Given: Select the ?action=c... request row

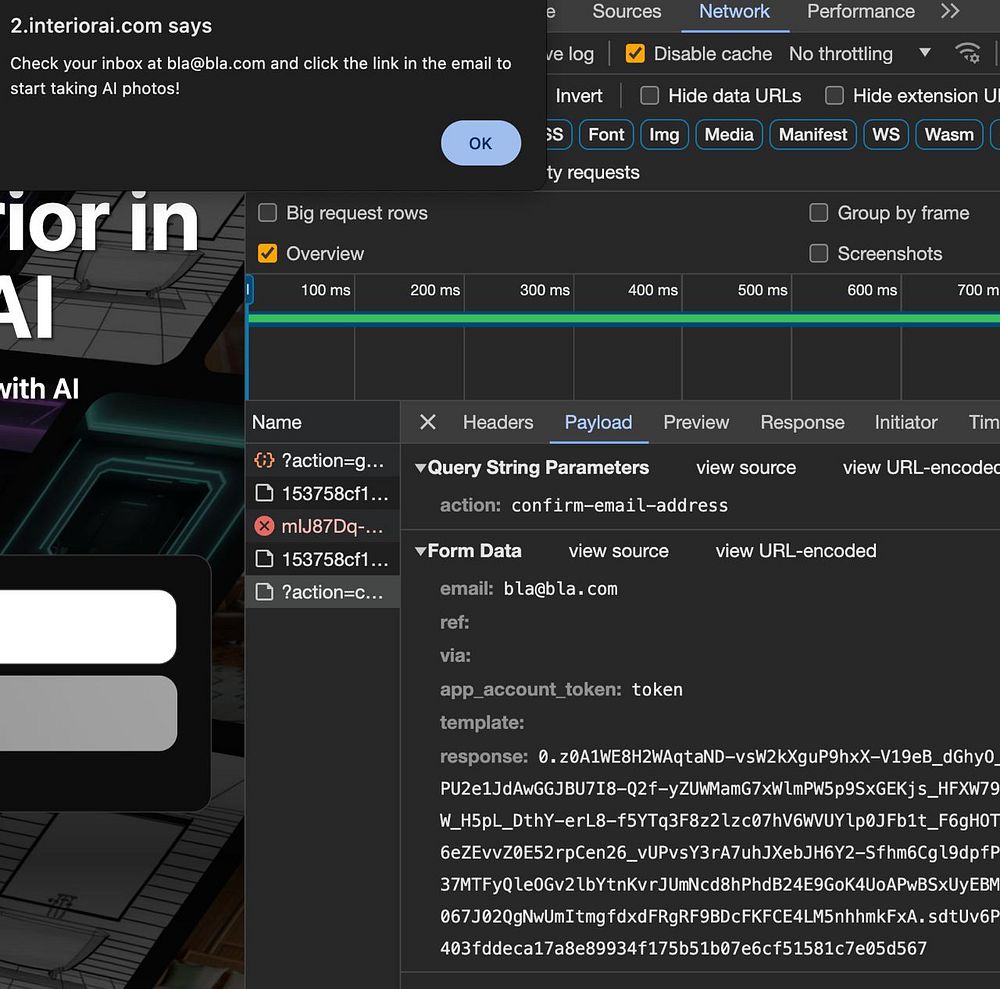Looking at the screenshot, I should [x=323, y=592].
